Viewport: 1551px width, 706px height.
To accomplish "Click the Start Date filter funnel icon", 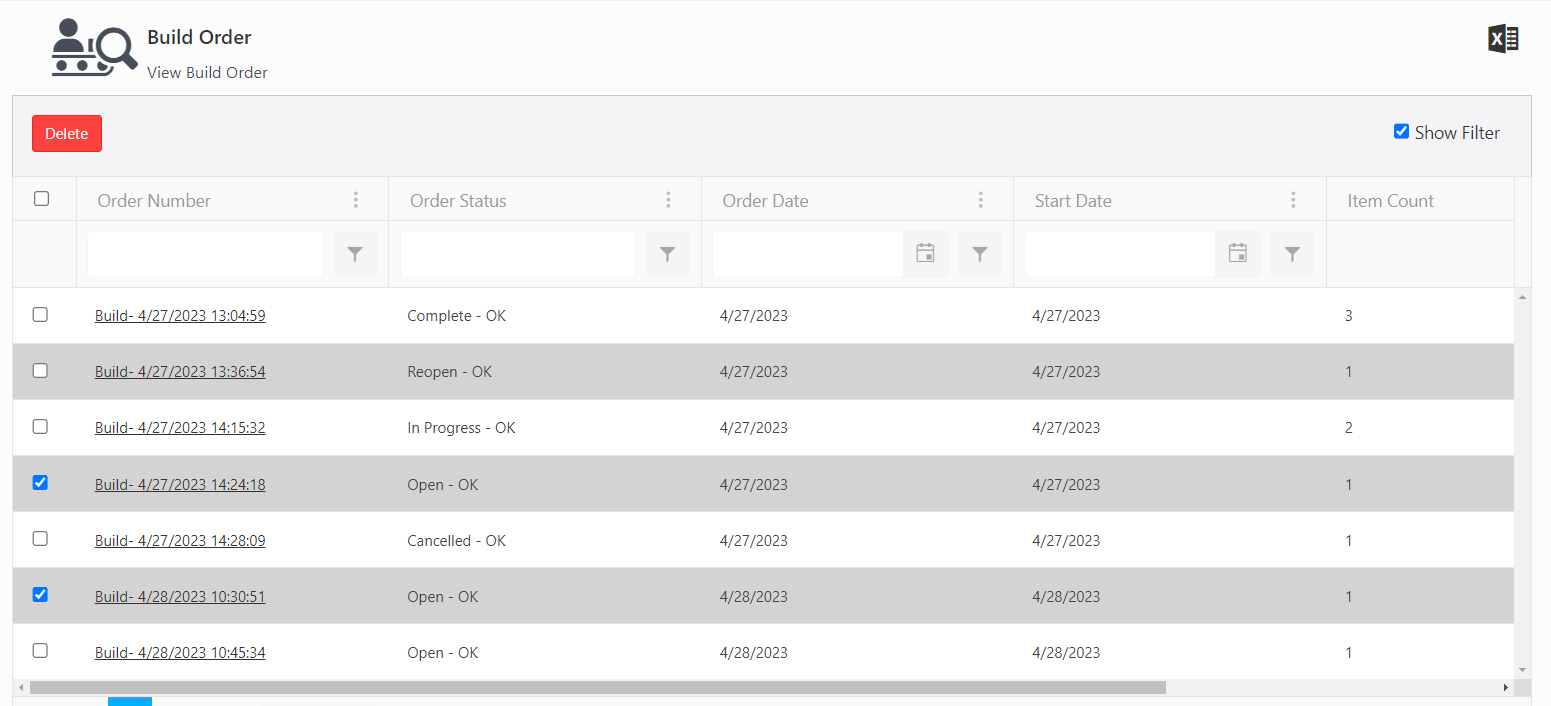I will point(1292,254).
